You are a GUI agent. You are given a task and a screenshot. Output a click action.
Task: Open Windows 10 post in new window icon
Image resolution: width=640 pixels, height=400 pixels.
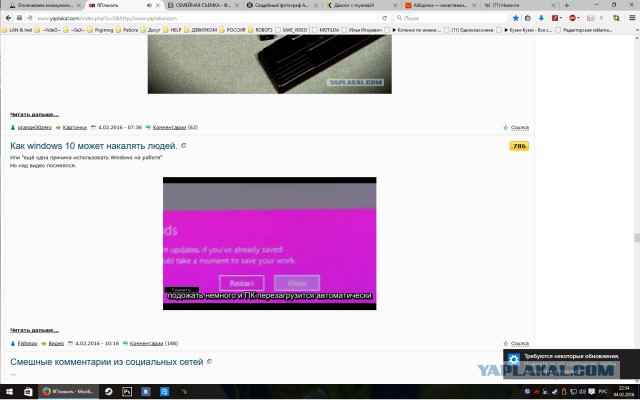(x=183, y=145)
